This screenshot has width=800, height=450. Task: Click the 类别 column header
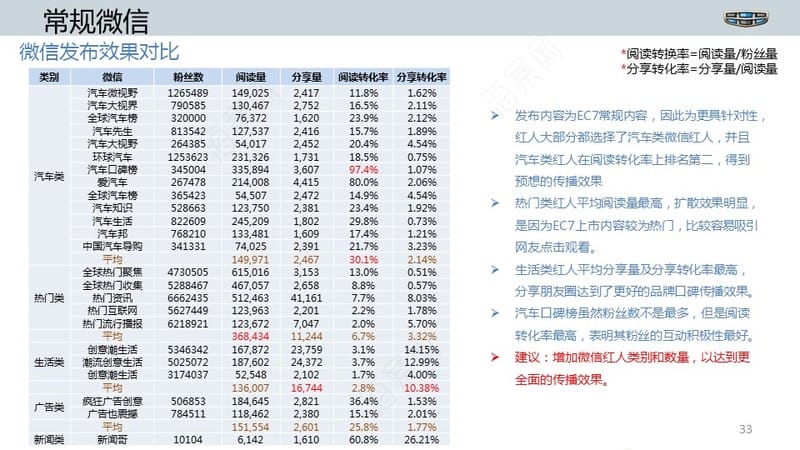point(49,77)
